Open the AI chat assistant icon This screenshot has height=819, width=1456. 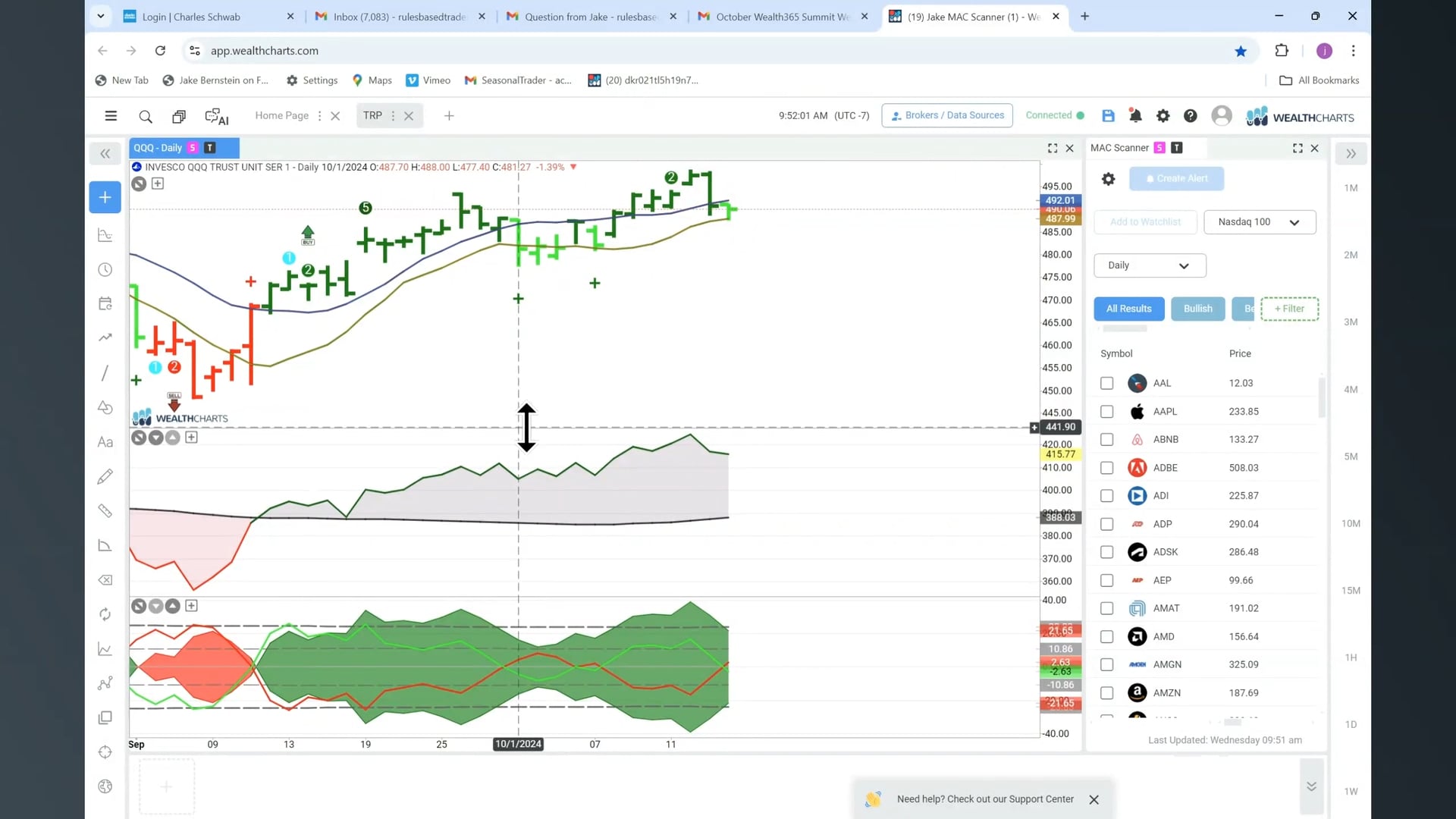click(217, 116)
